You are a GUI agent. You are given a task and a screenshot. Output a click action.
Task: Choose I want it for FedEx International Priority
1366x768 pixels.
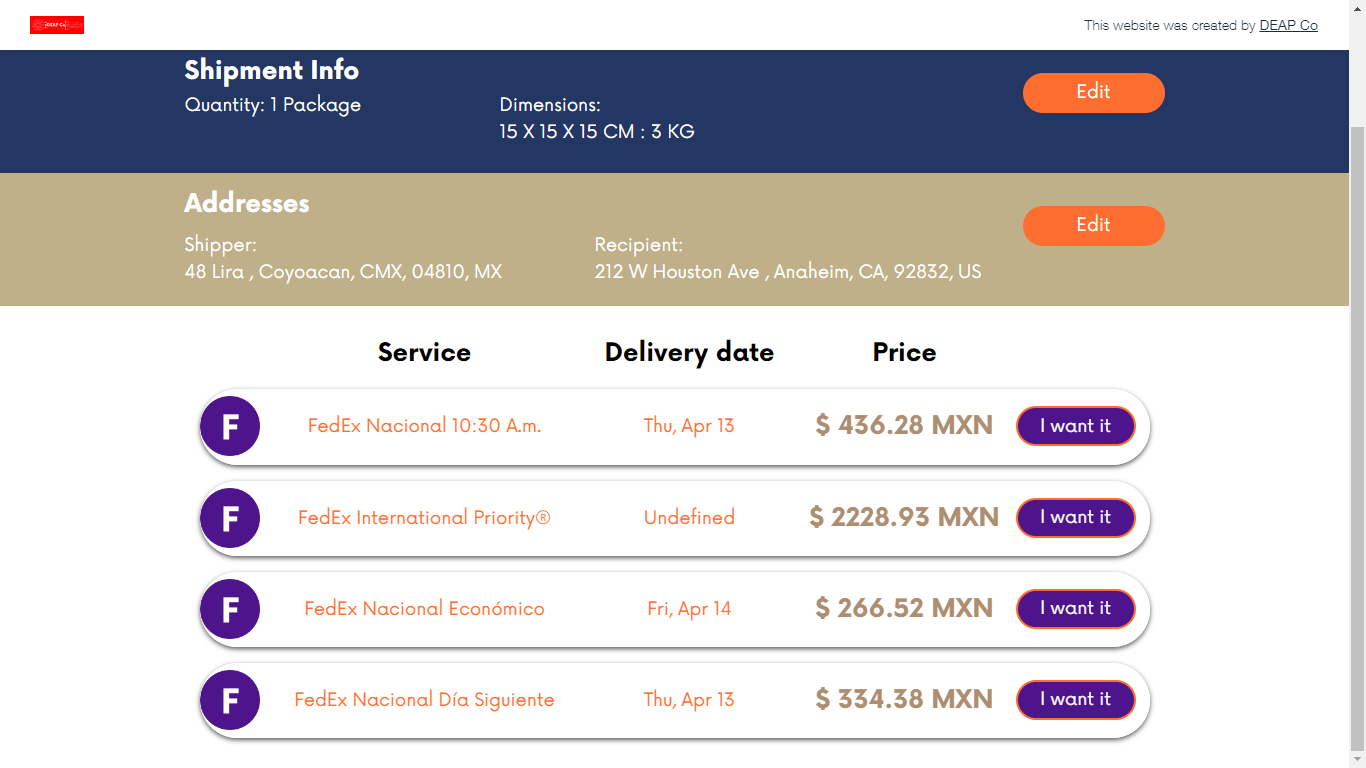point(1076,518)
